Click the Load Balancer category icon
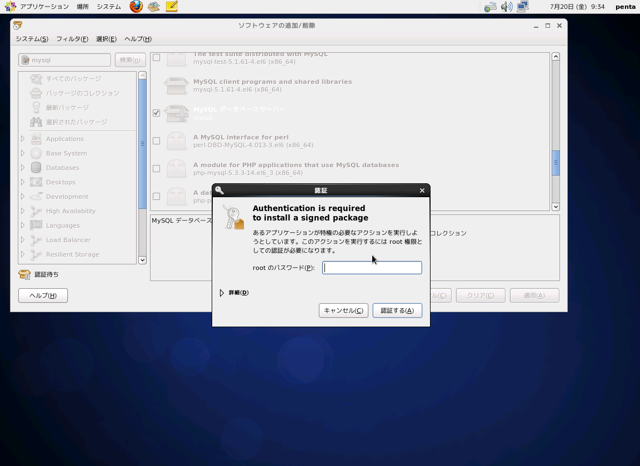 [36, 240]
